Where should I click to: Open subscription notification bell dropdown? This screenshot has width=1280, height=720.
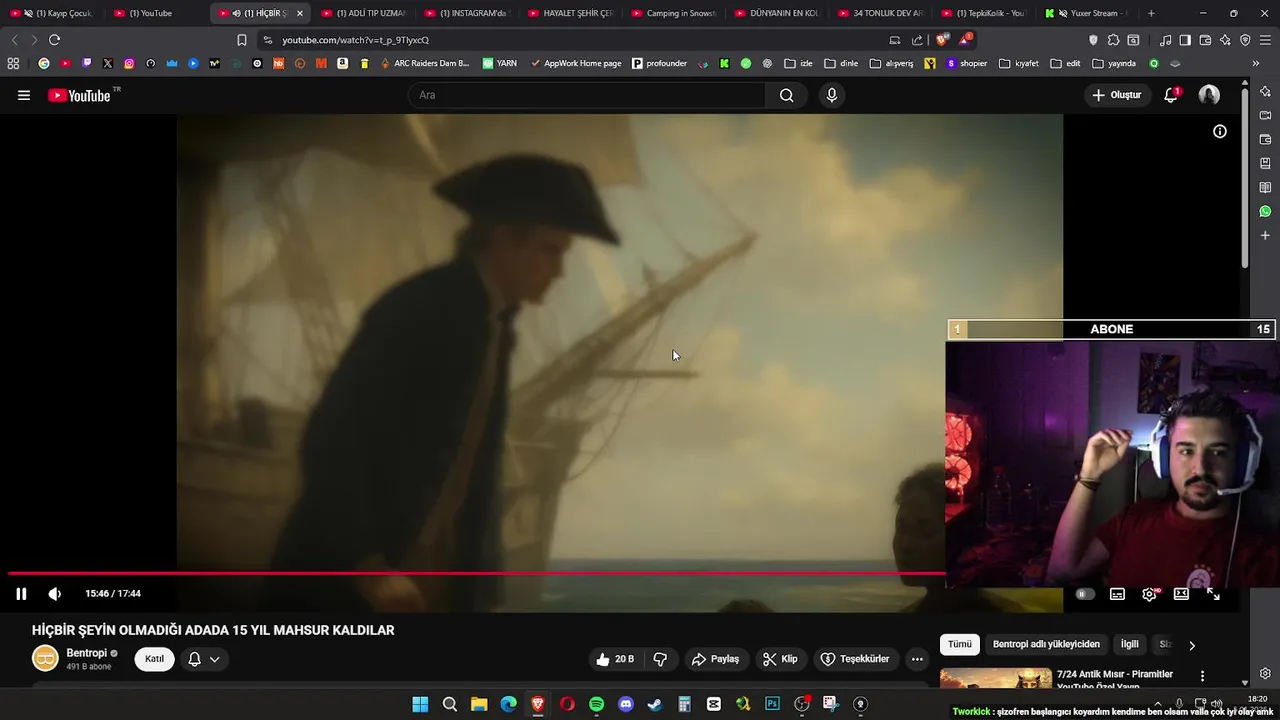coord(204,659)
